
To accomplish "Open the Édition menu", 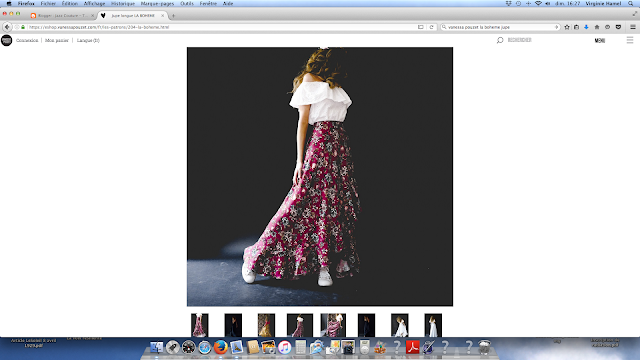I will [x=70, y=3].
